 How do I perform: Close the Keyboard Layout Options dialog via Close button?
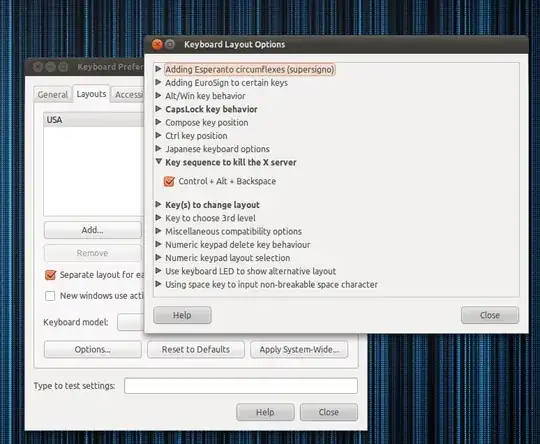pos(490,315)
